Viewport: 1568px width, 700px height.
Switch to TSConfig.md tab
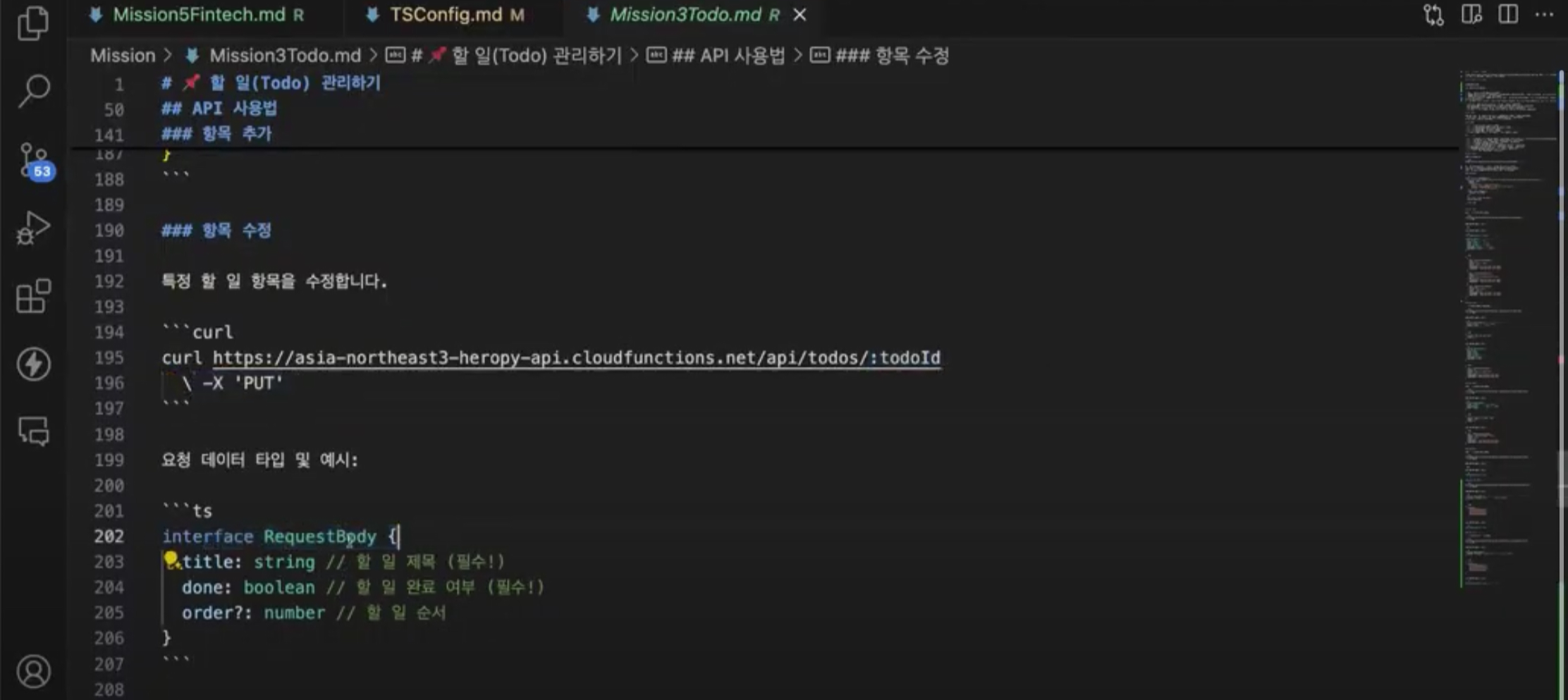coord(446,15)
